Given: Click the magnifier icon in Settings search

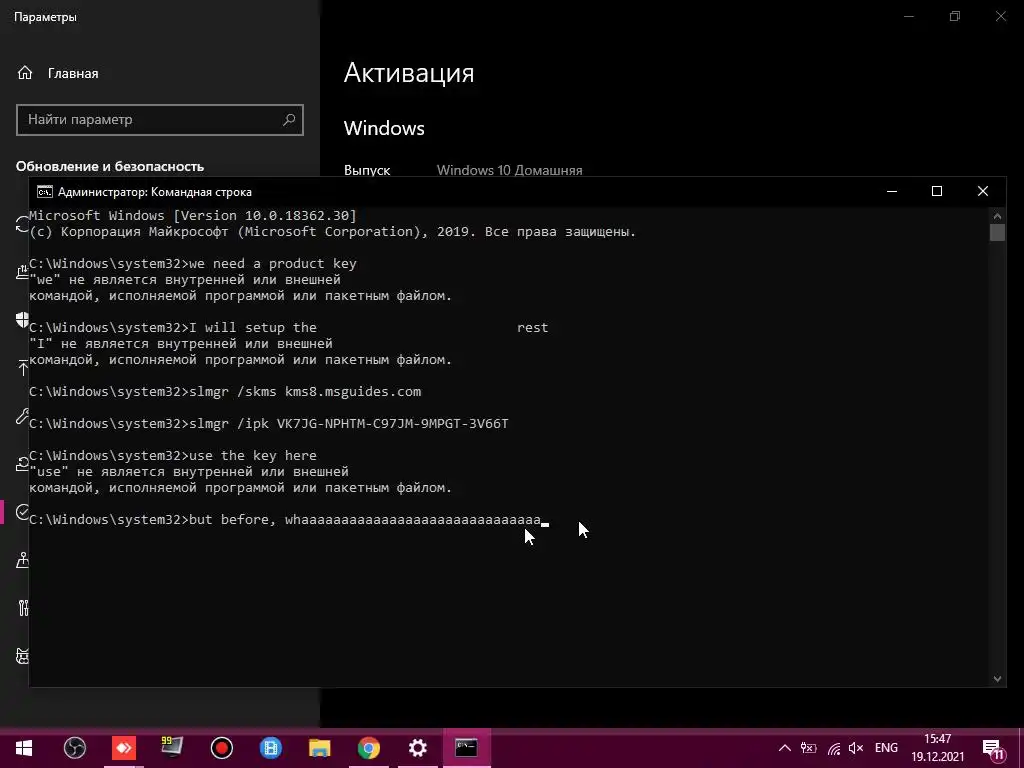Looking at the screenshot, I should pos(289,120).
